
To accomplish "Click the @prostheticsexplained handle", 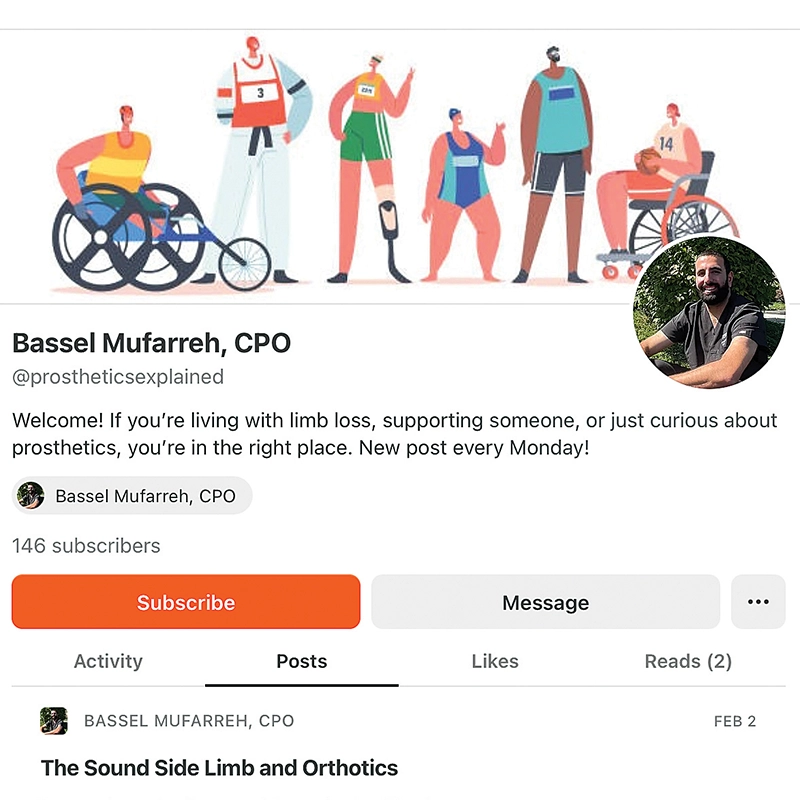I will pyautogui.click(x=118, y=377).
